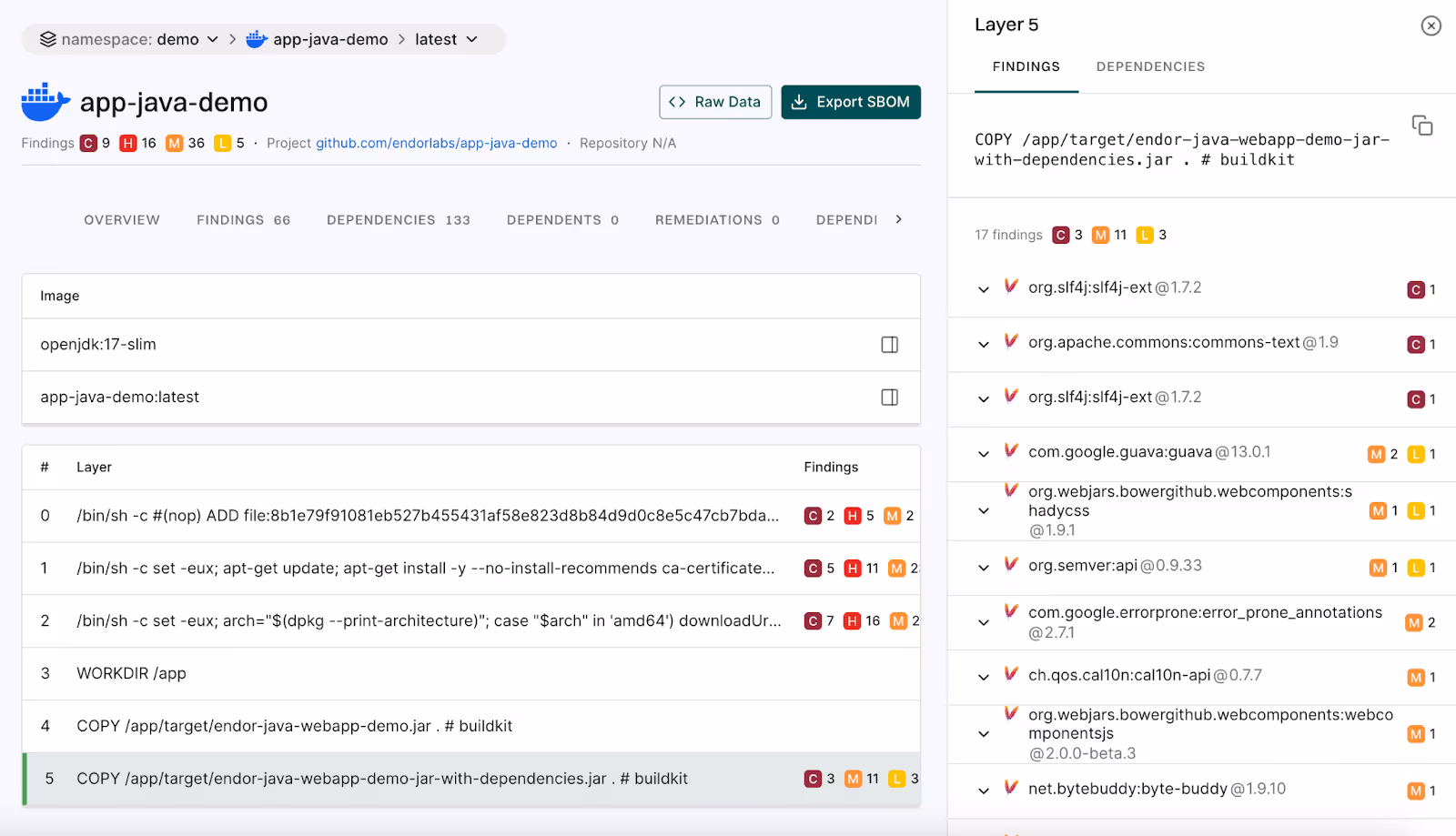
Task: Click the large Docker whale logo
Action: click(x=45, y=102)
